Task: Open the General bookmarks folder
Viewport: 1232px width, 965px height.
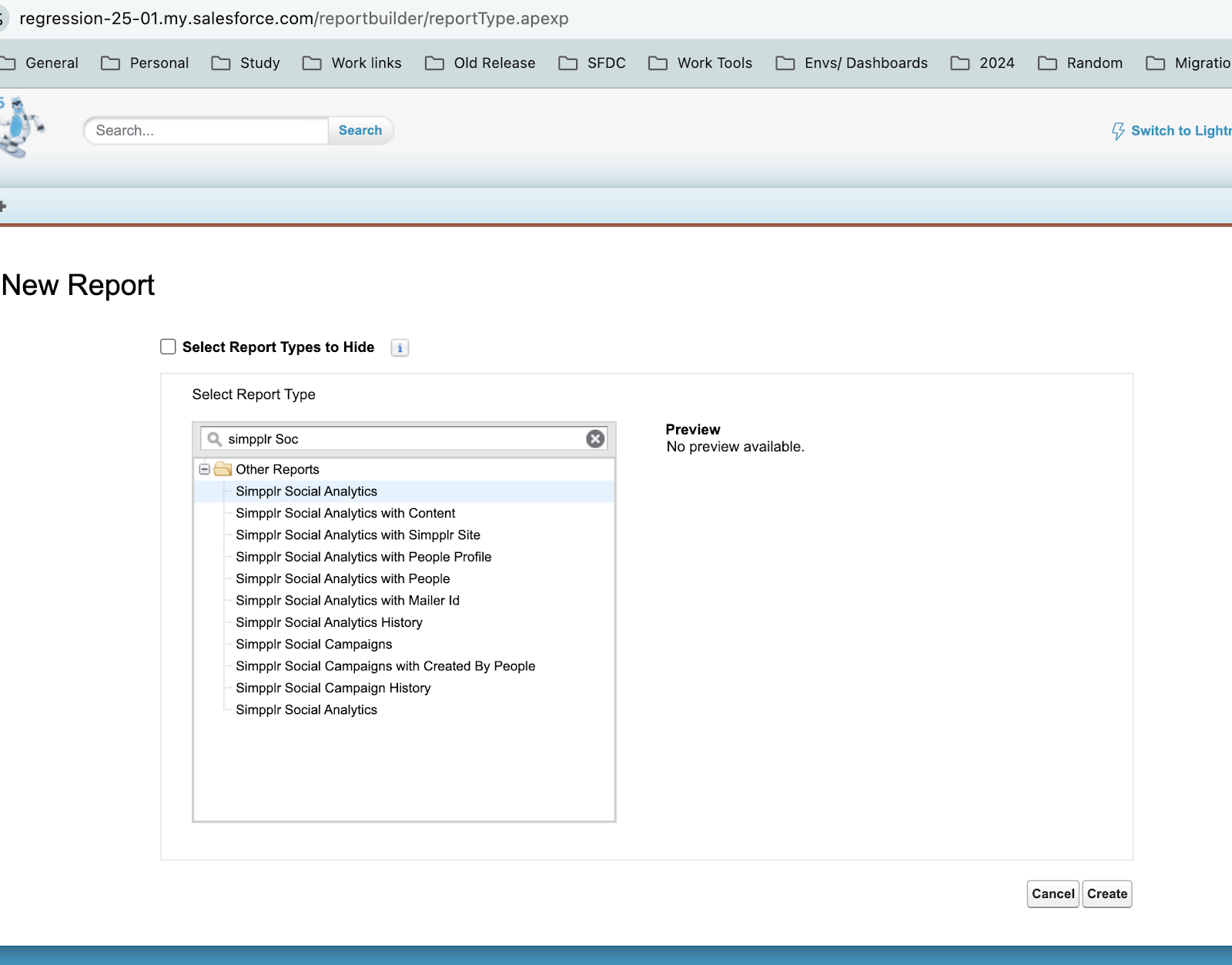Action: [x=40, y=63]
